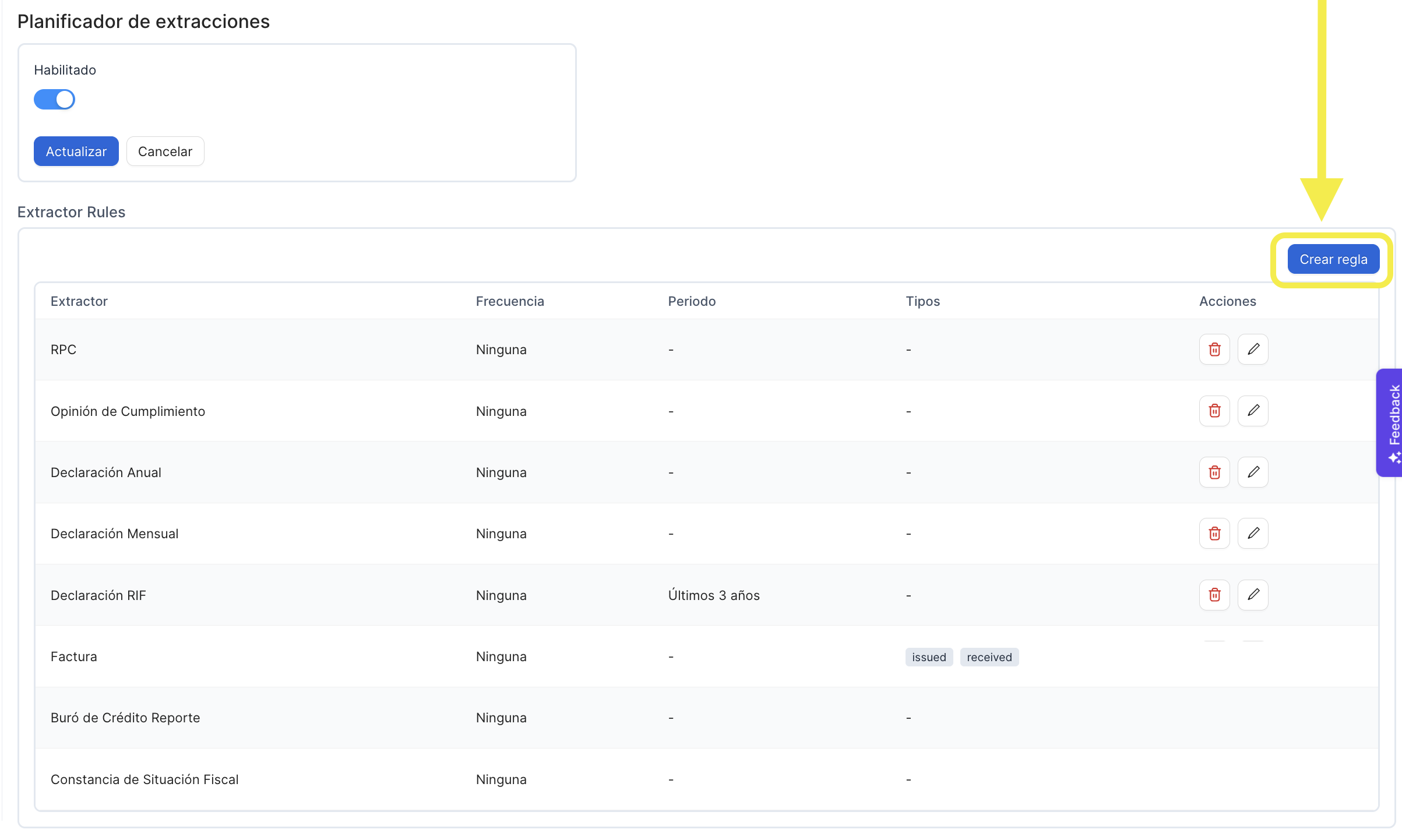This screenshot has height=840, width=1402.
Task: Select the Constancia de Situación Fiscal cell
Action: [145, 779]
